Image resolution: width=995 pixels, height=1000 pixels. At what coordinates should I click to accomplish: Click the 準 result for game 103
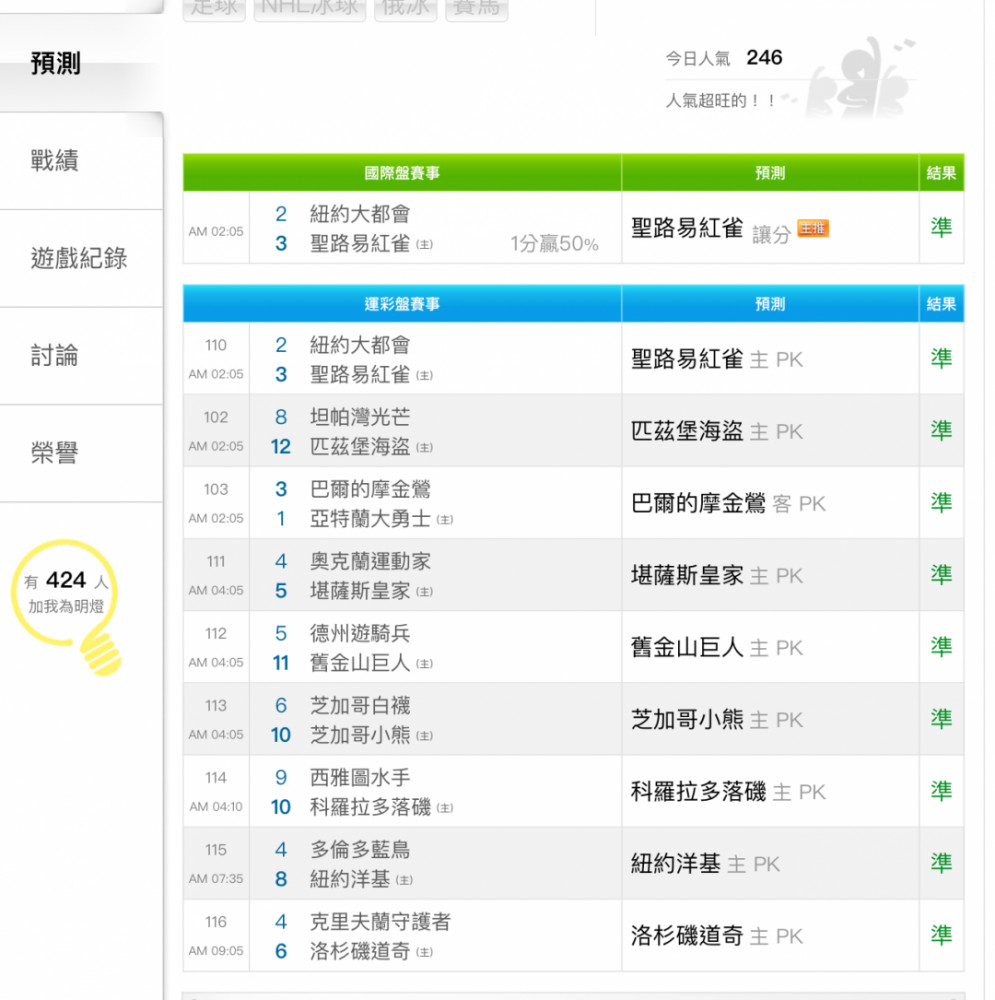pos(941,503)
